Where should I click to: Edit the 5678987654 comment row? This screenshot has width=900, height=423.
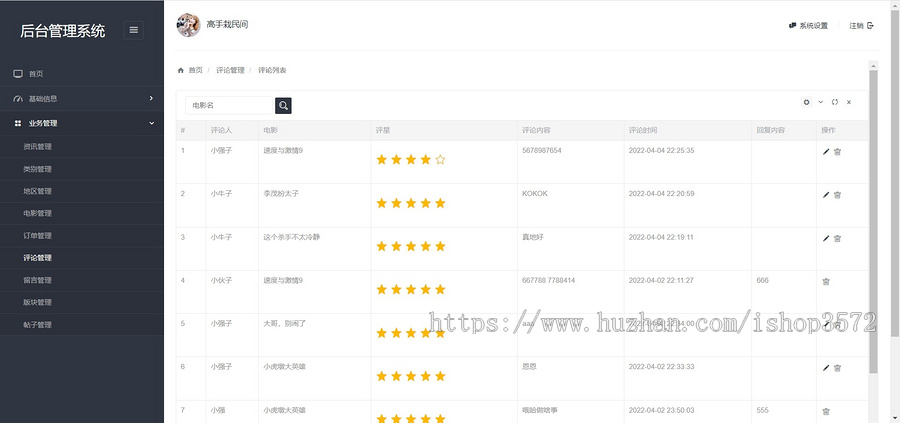click(826, 152)
